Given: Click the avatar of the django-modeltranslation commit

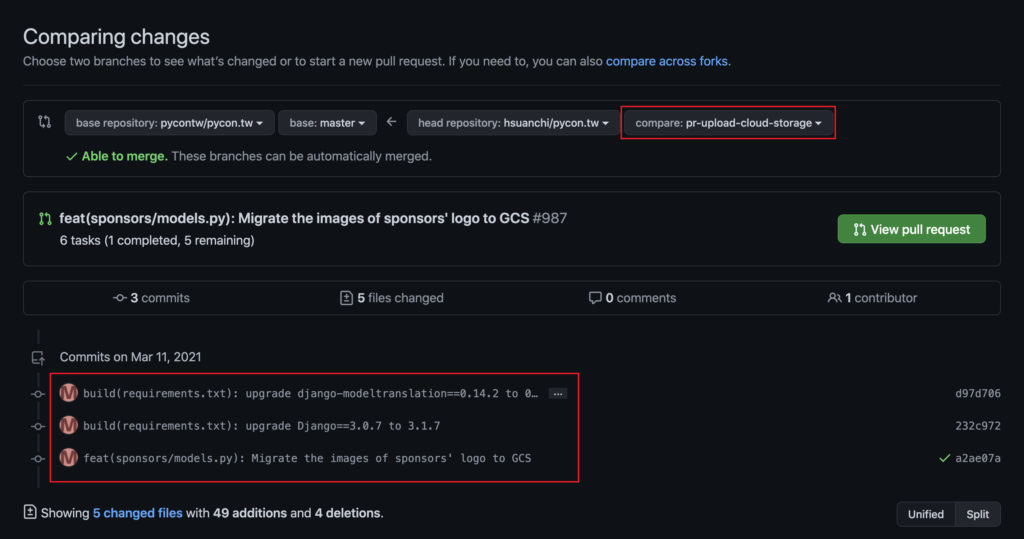Looking at the screenshot, I should point(69,393).
